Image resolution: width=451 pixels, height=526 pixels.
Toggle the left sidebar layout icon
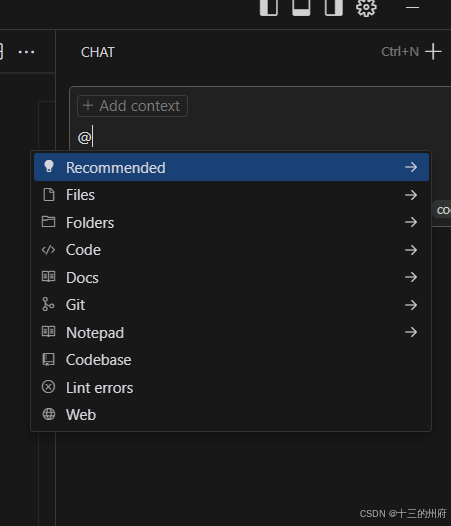[x=269, y=7]
